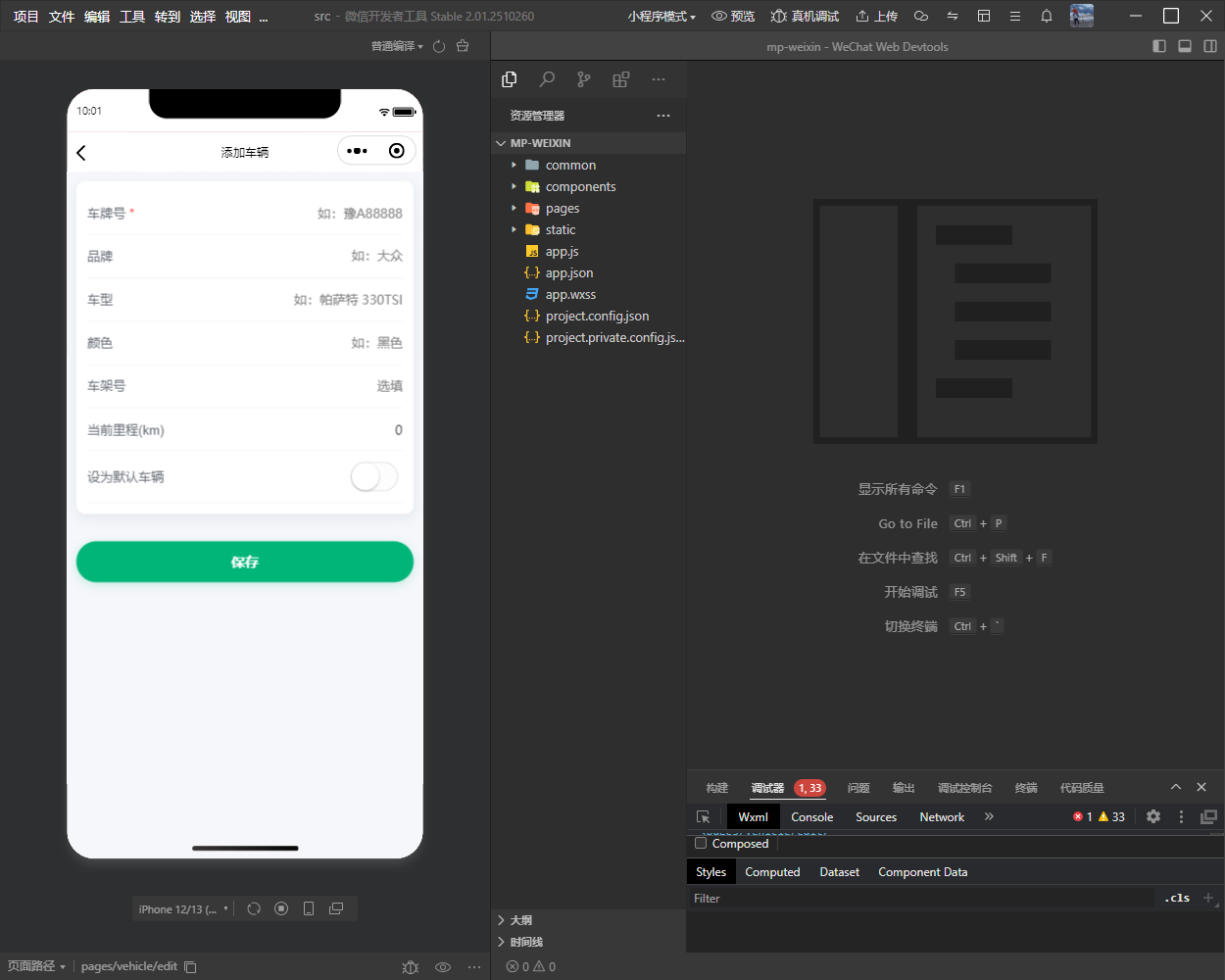1225x980 pixels.
Task: Open the Source Control icon
Action: pyautogui.click(x=584, y=79)
